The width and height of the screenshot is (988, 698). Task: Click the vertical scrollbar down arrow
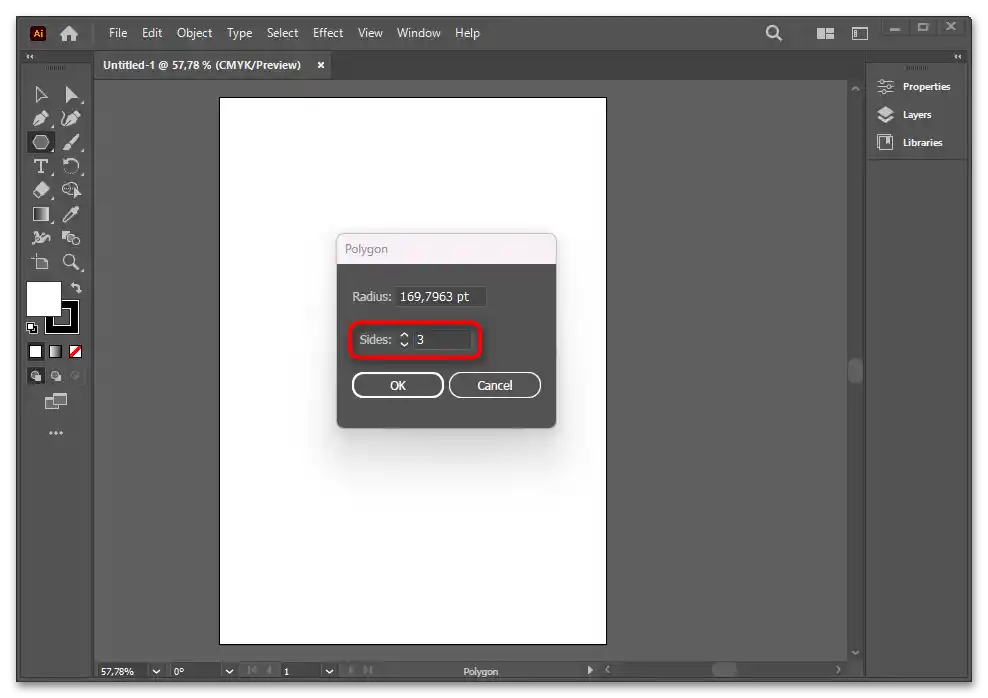pyautogui.click(x=855, y=653)
